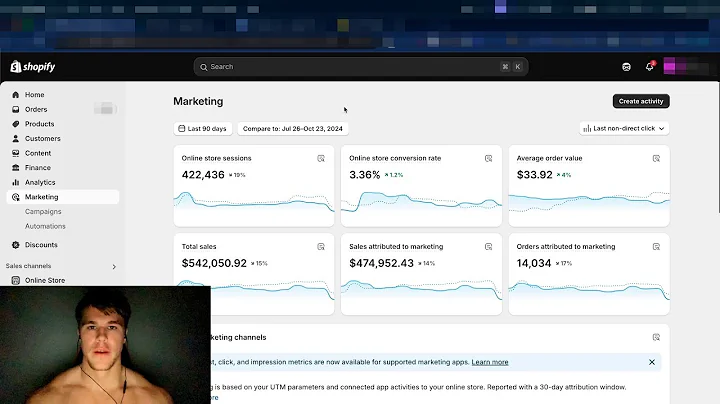Click the Discounts badge icon

point(16,245)
